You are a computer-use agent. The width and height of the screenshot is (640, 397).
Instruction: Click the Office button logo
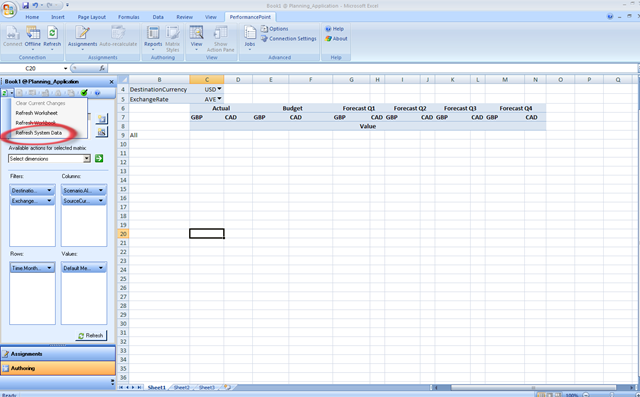pyautogui.click(x=9, y=9)
